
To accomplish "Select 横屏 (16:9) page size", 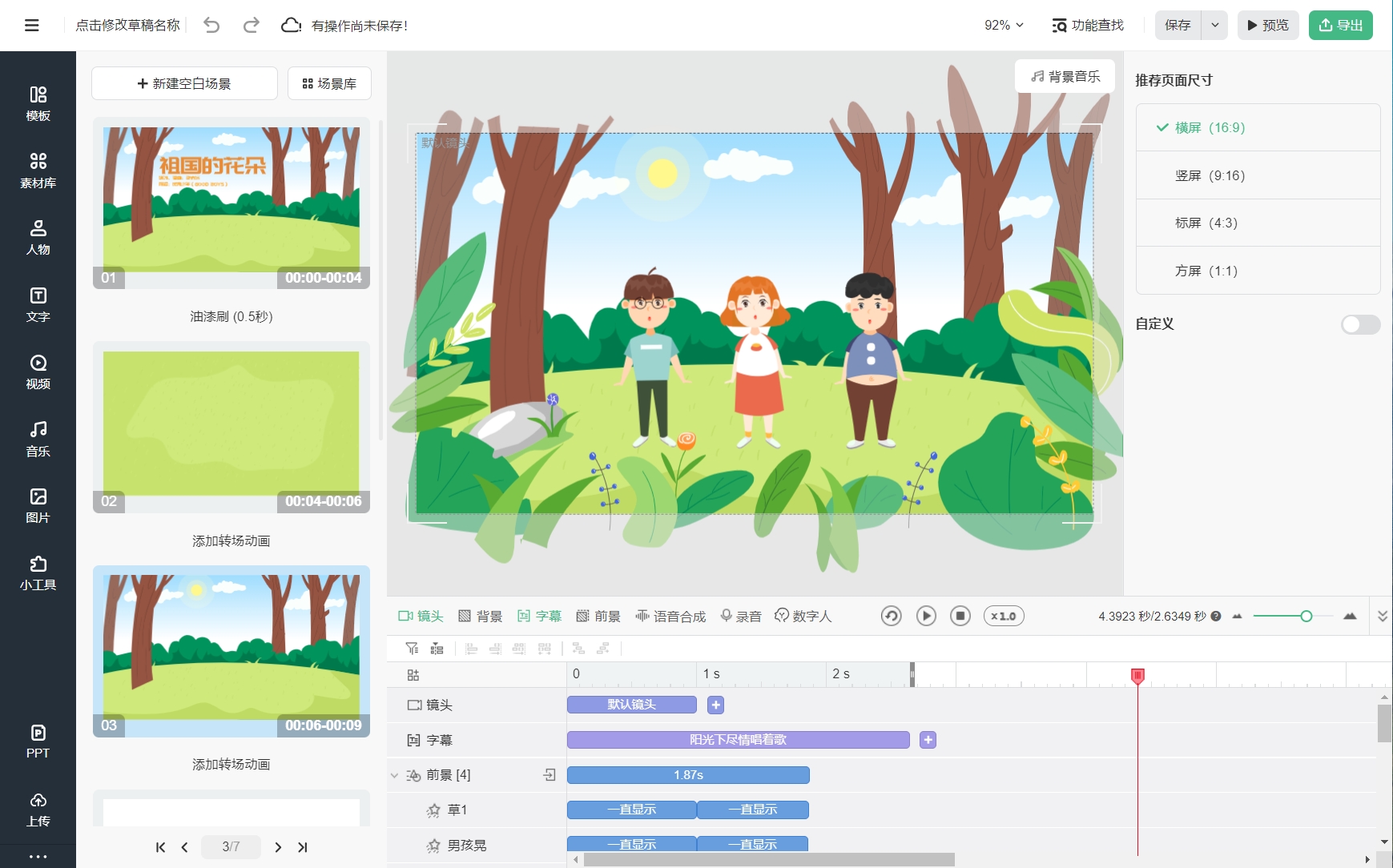I will (x=1258, y=127).
